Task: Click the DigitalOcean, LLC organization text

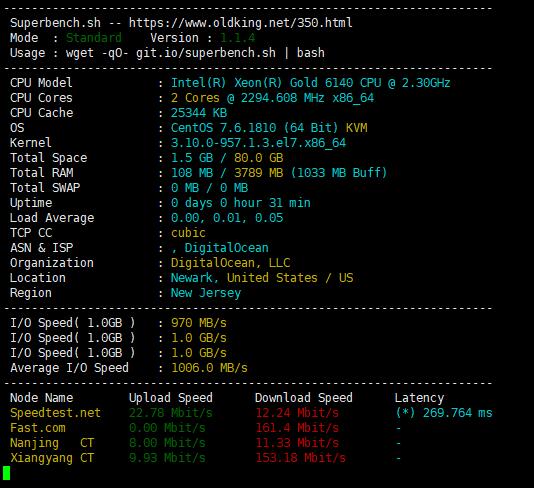Action: pyautogui.click(x=230, y=263)
